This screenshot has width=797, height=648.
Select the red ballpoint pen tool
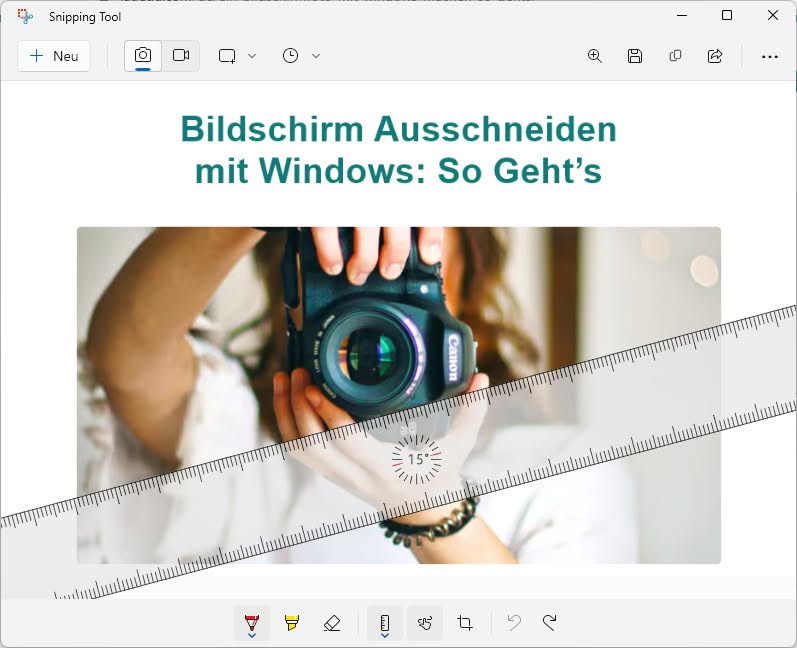[252, 623]
